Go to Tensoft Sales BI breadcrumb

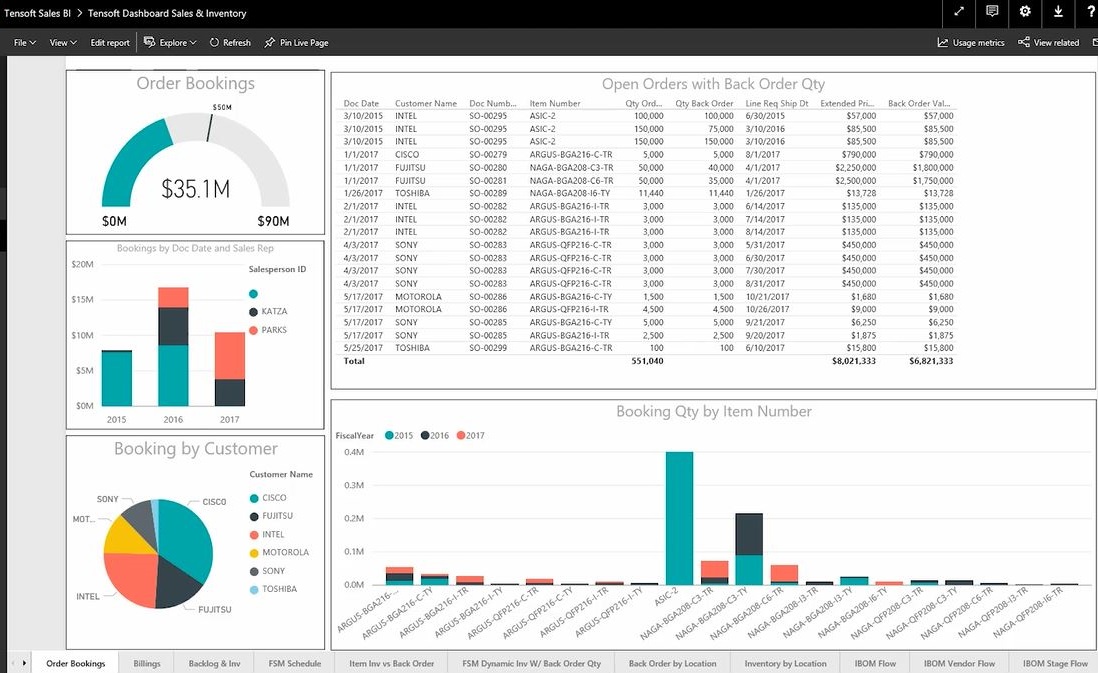click(37, 13)
